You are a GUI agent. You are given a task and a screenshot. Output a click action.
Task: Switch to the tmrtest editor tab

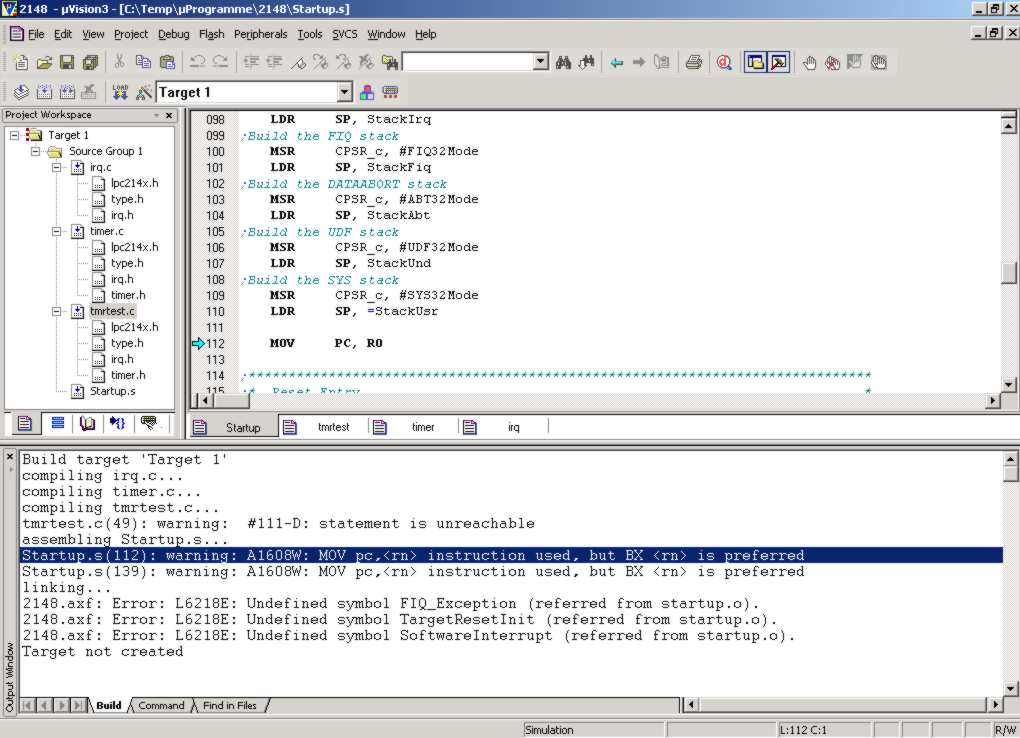tap(323, 427)
